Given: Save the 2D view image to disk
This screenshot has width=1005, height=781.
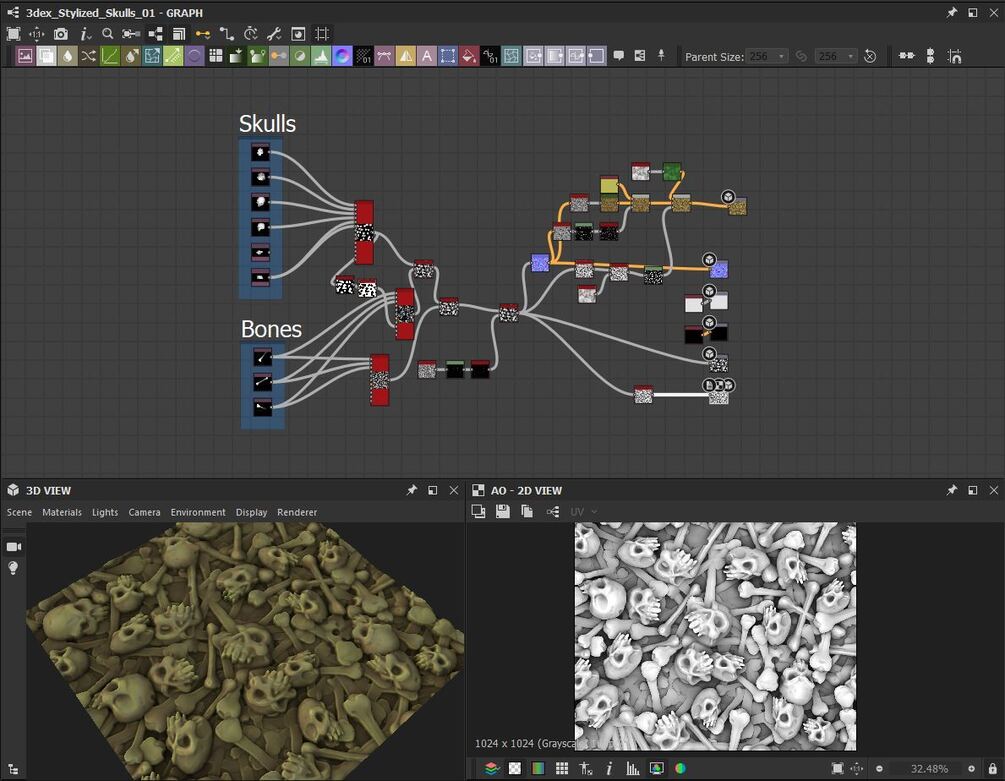Looking at the screenshot, I should tap(502, 511).
